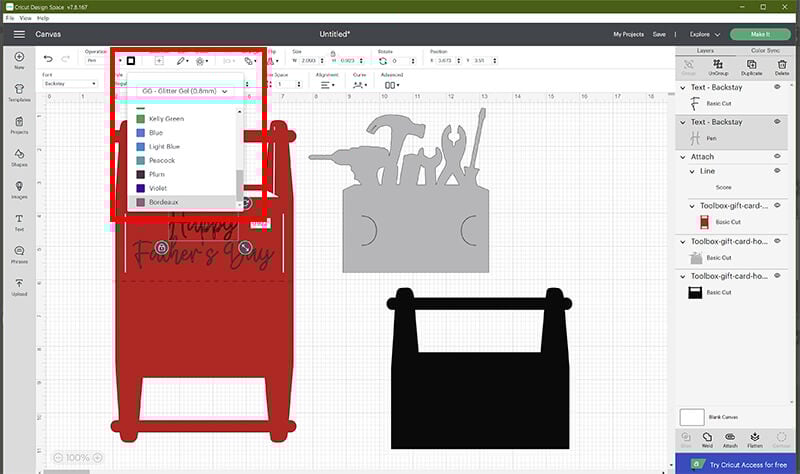This screenshot has height=474, width=800.
Task: Hide the first Text - Backstay layer
Action: 775,87
